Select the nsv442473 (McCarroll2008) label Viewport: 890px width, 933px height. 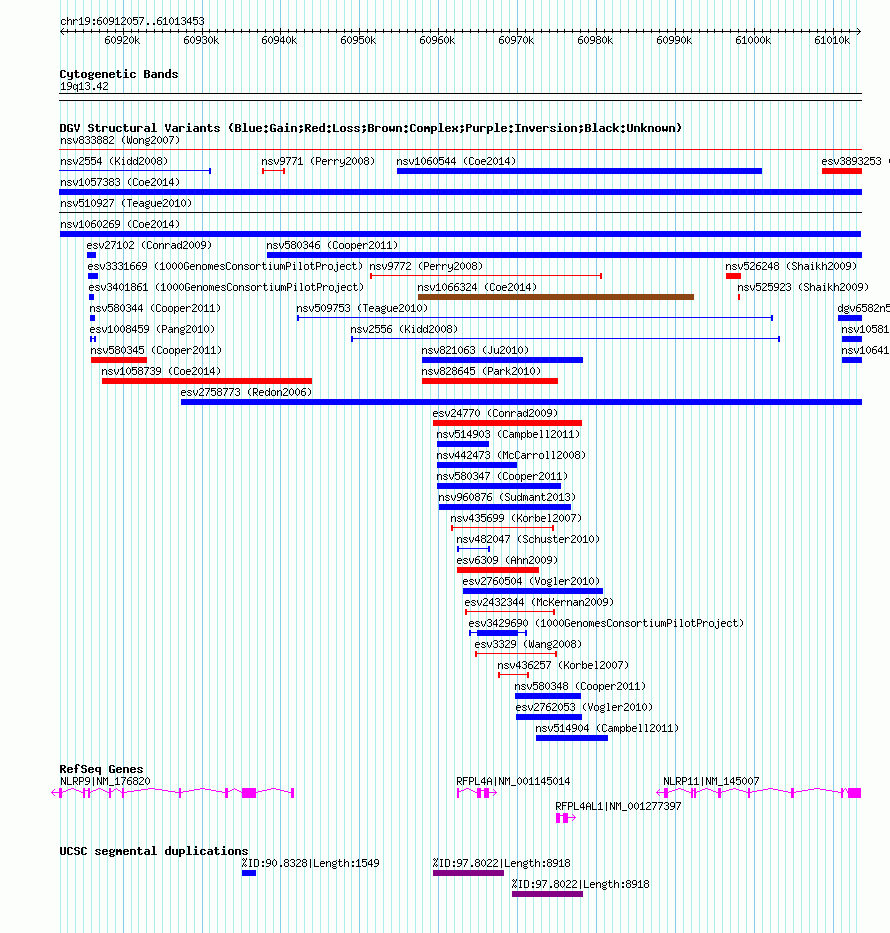pos(511,455)
